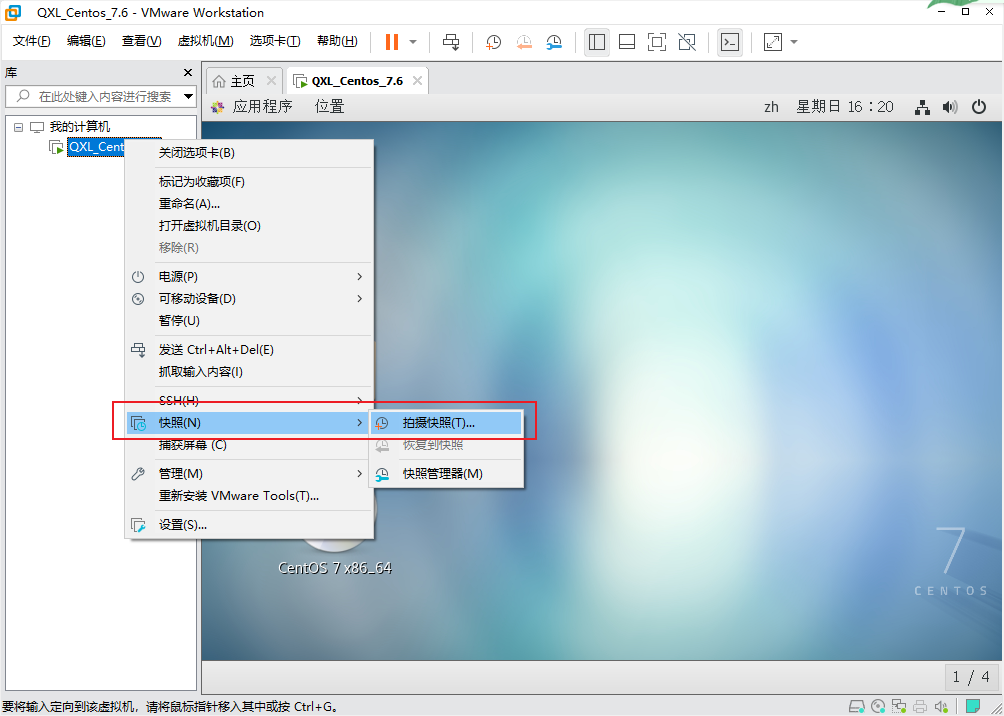Choose 发送 Ctrl+Alt+Del(E) menu entry

click(250, 350)
